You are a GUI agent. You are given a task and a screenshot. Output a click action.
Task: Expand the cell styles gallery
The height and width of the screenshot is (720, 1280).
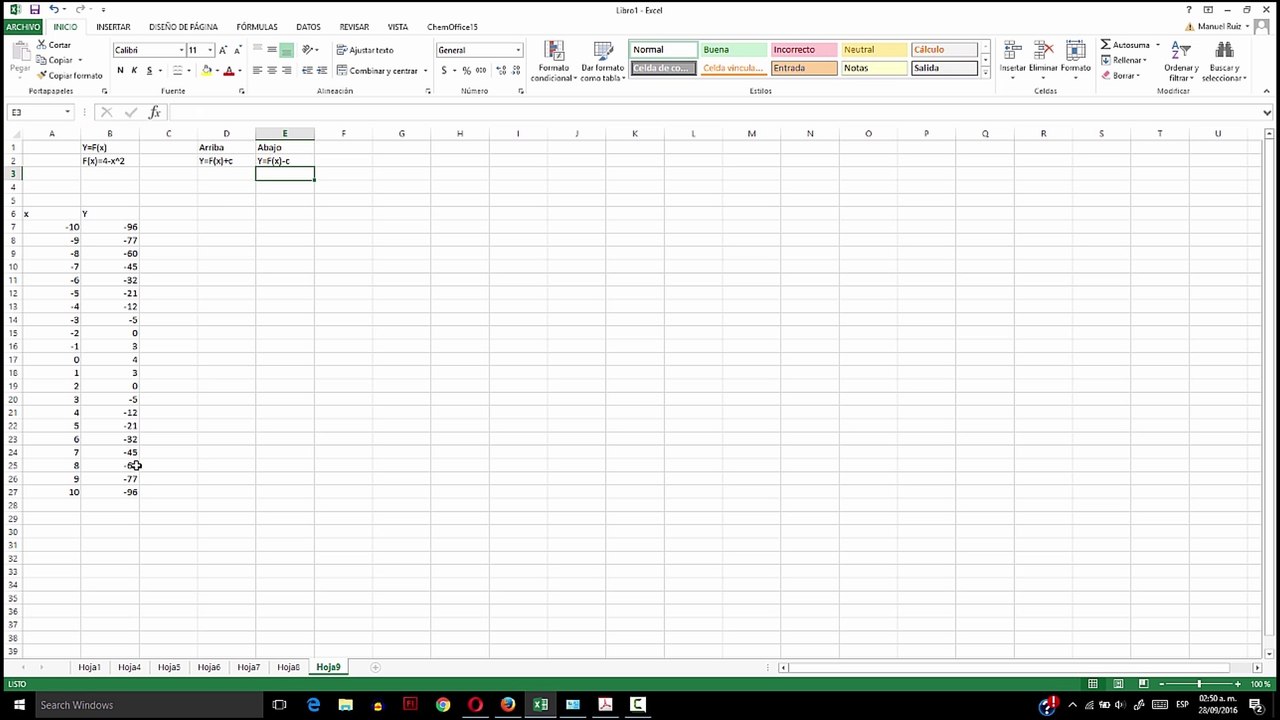(985, 73)
